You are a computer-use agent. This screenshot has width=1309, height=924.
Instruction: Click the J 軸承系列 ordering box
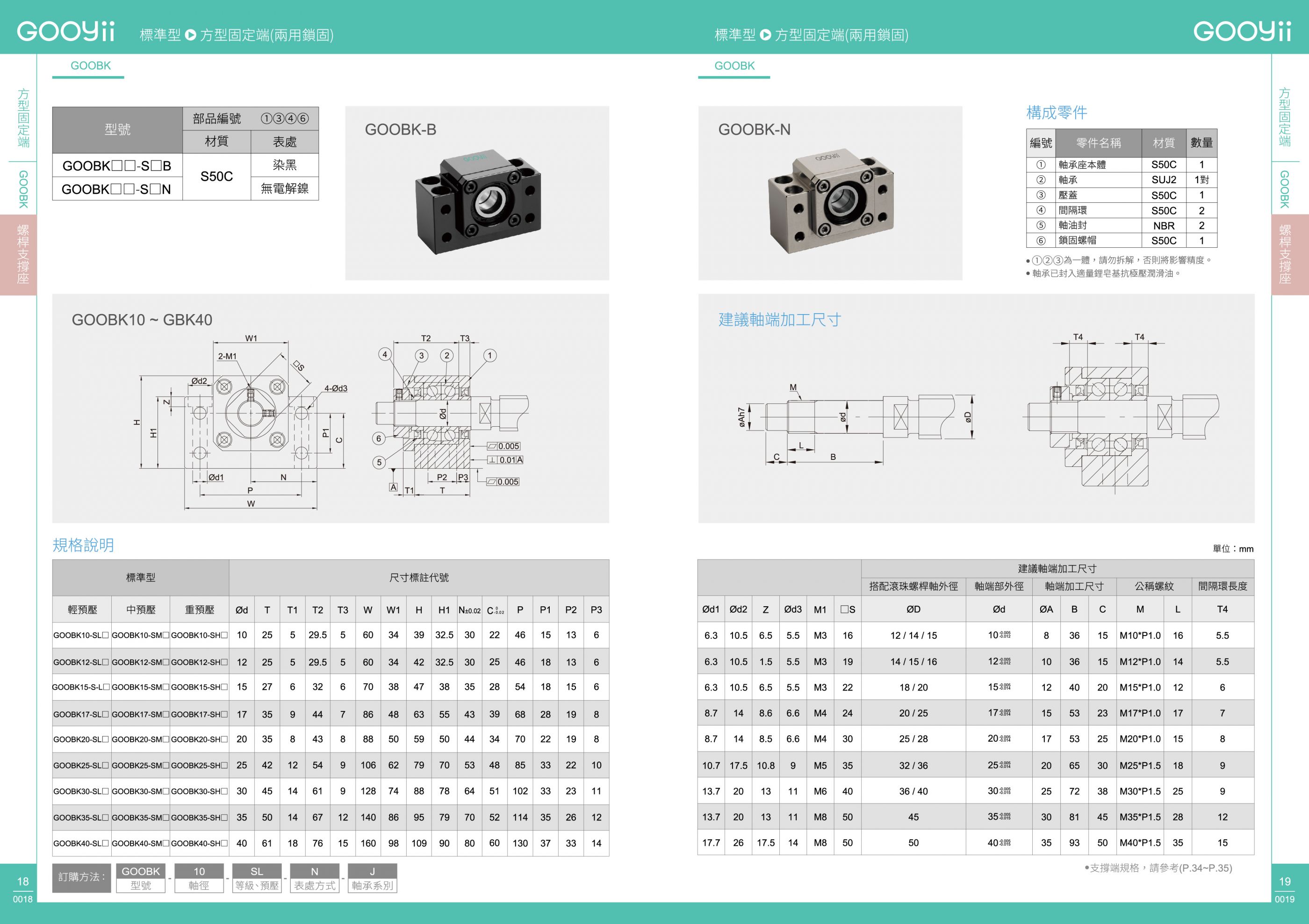click(372, 878)
